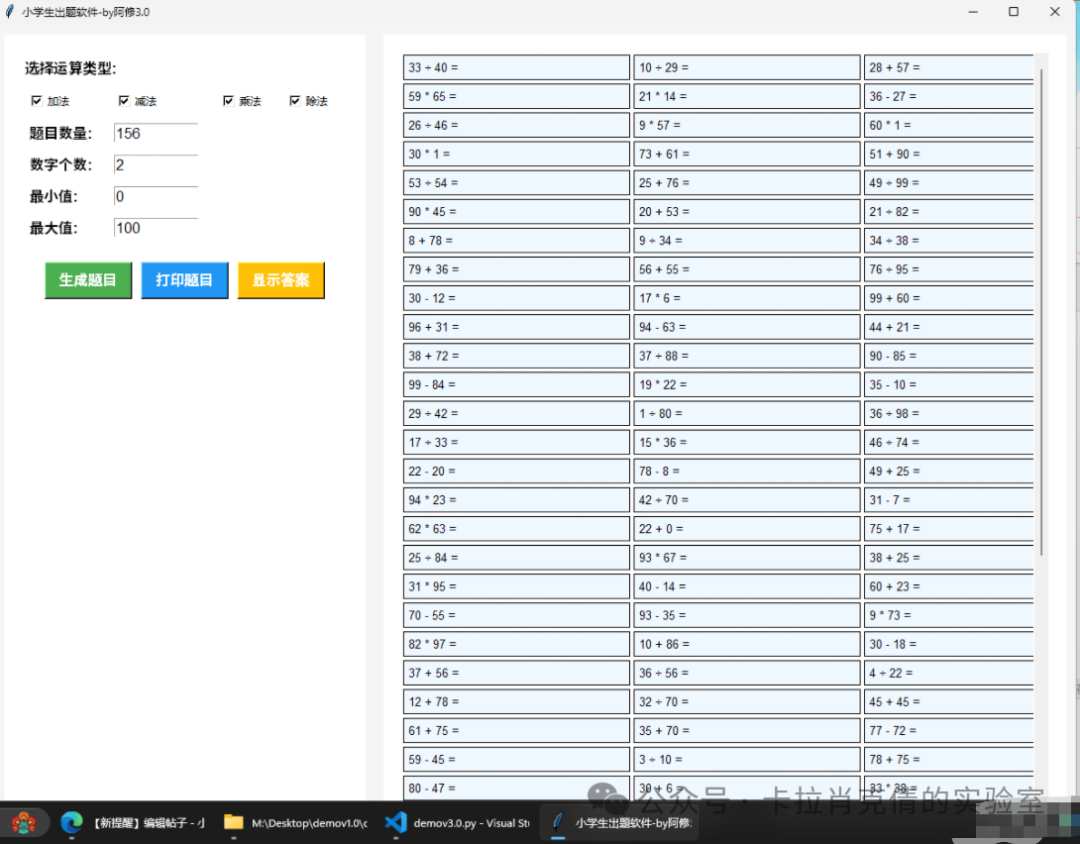Click the yellow 显示答案 show answers button

click(281, 280)
